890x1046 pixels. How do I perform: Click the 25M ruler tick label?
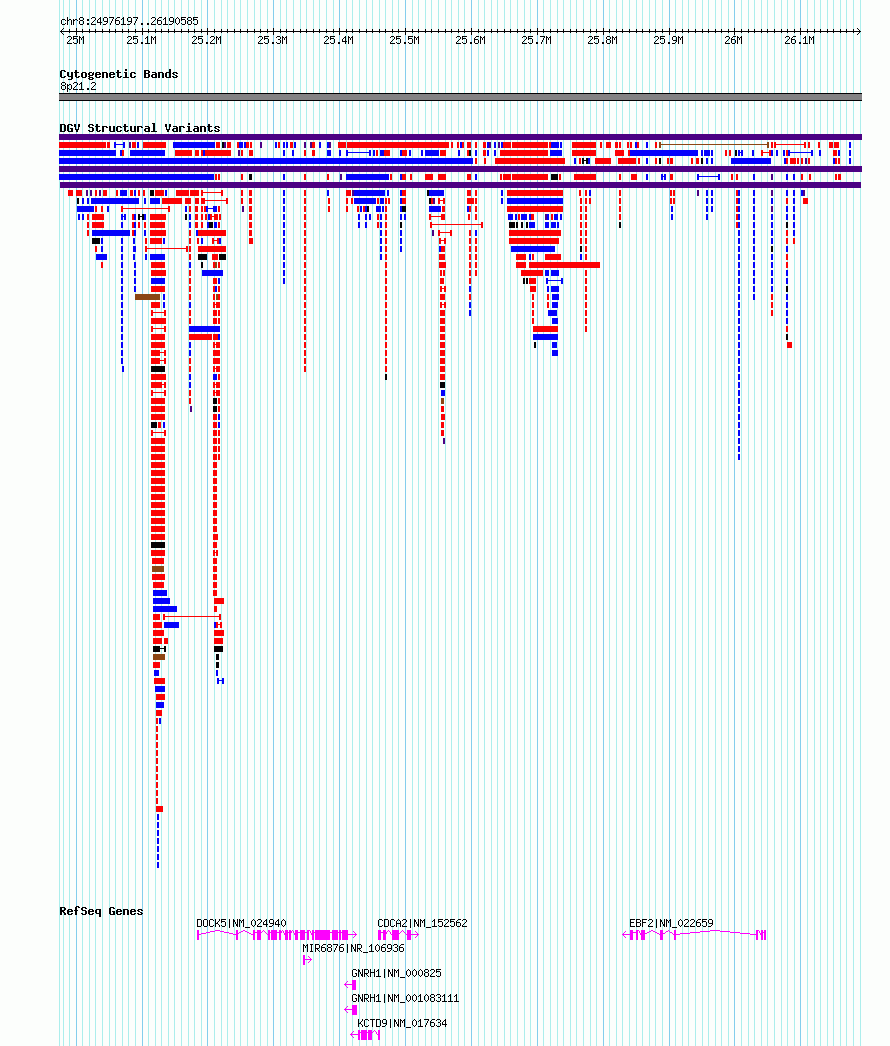[x=75, y=40]
